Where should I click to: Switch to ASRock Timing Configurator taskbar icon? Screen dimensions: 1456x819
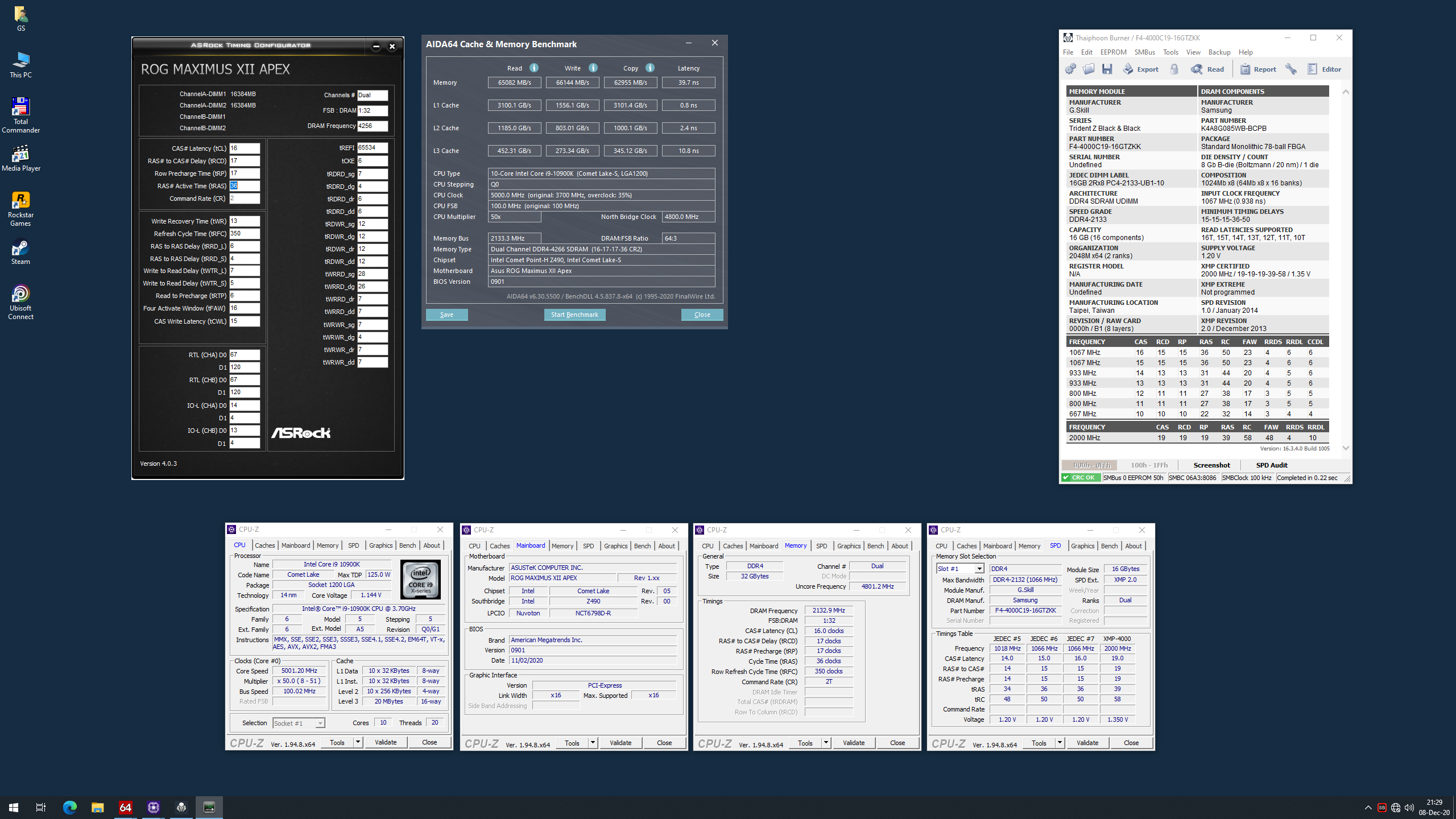209,807
